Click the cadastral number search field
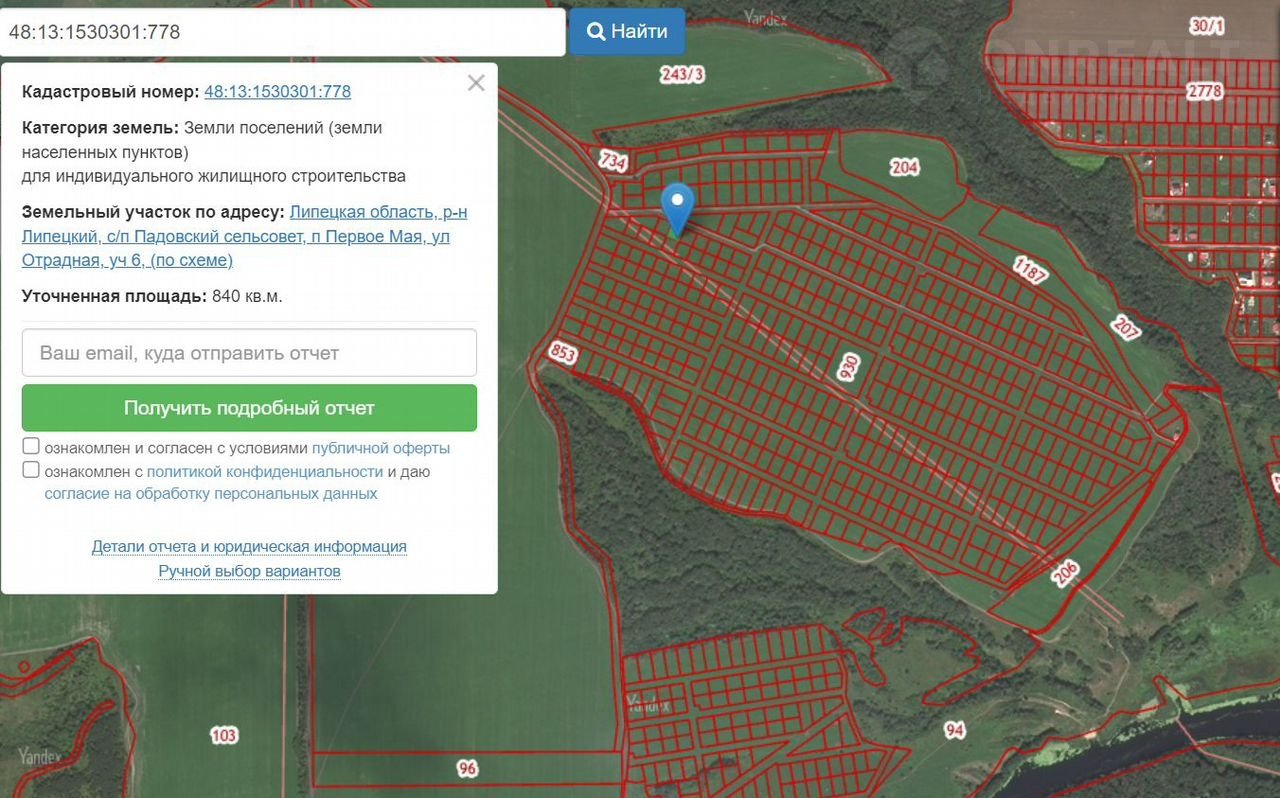1280x798 pixels. click(283, 32)
